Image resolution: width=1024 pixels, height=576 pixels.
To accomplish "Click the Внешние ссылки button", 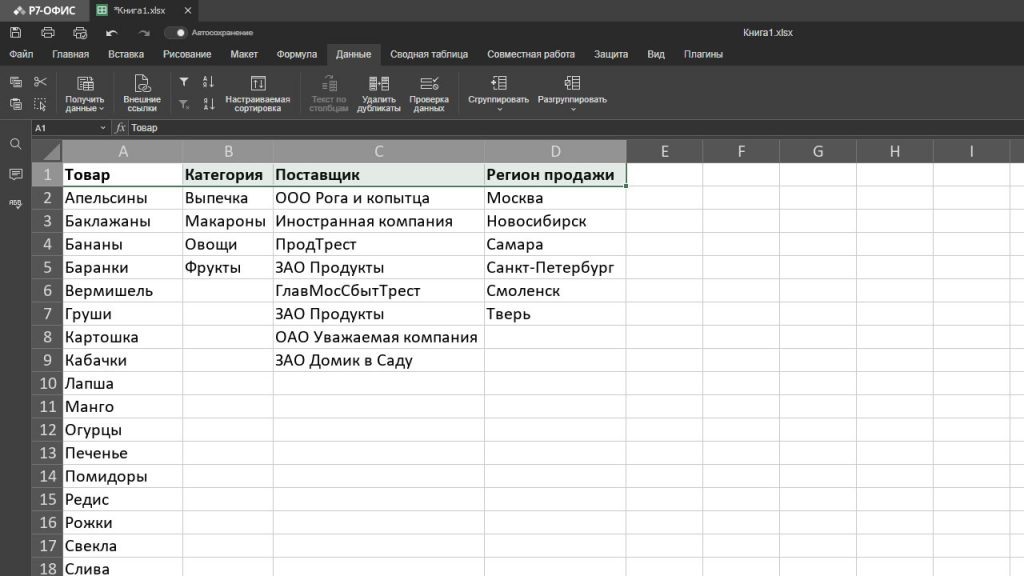I will 142,93.
